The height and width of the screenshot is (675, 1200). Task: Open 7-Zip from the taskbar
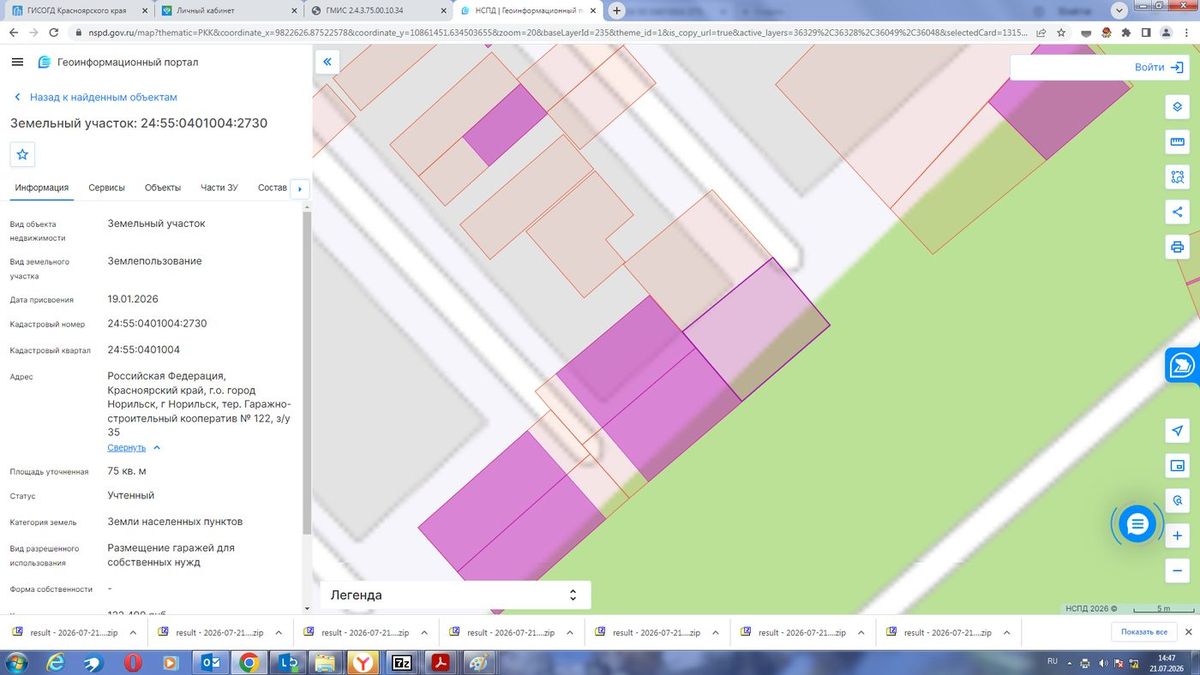pos(402,662)
